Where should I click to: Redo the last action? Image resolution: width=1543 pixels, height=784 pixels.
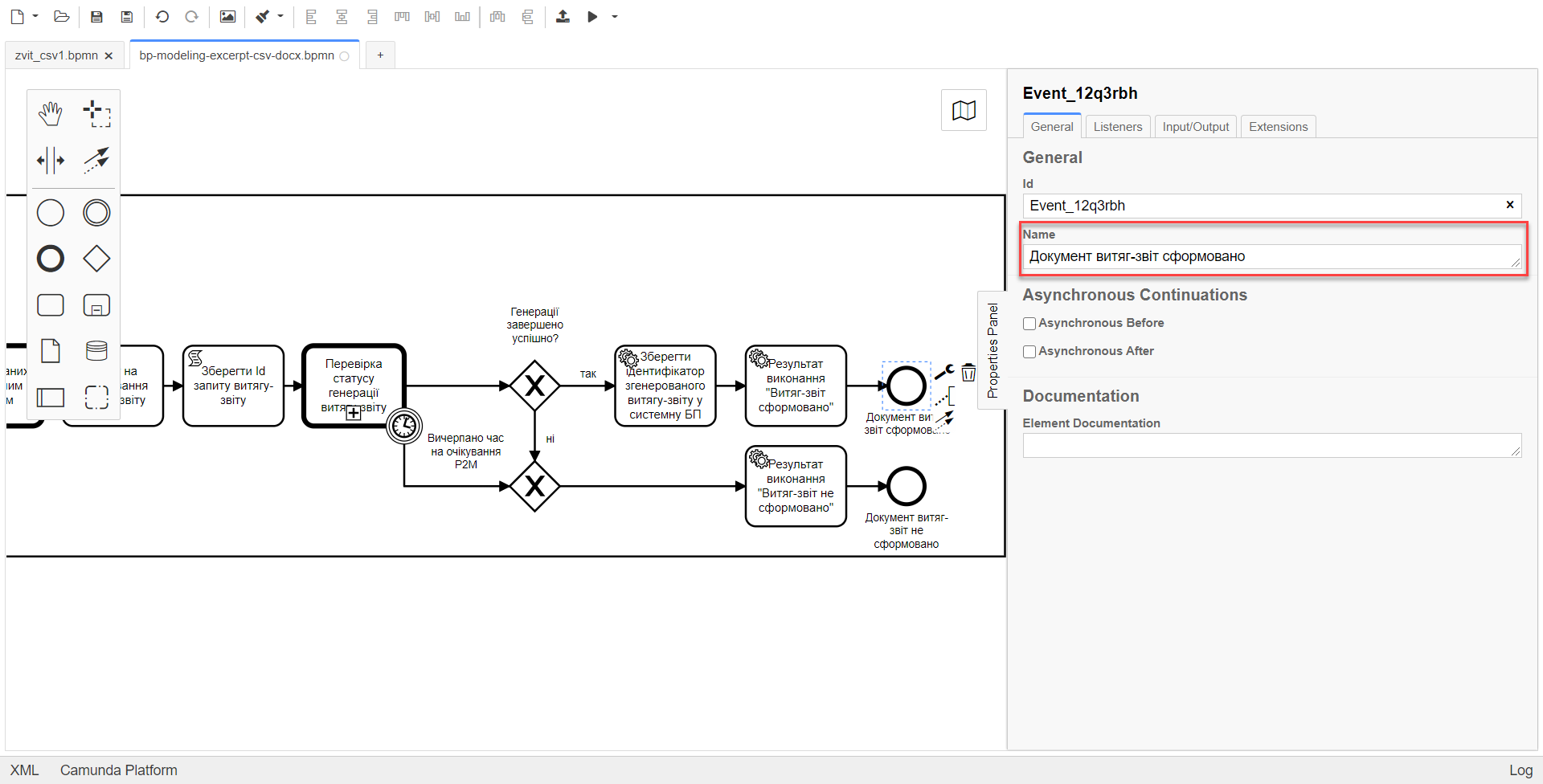pyautogui.click(x=191, y=16)
